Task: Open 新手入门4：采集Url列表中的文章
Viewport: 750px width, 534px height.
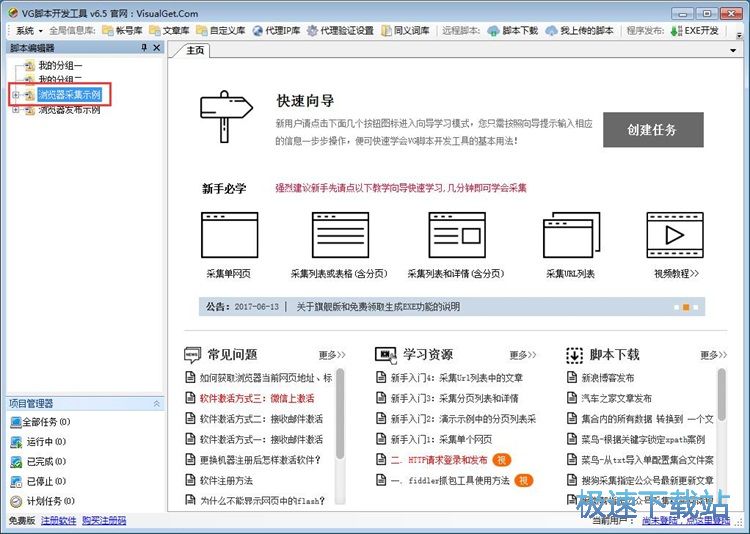Action: (x=457, y=378)
